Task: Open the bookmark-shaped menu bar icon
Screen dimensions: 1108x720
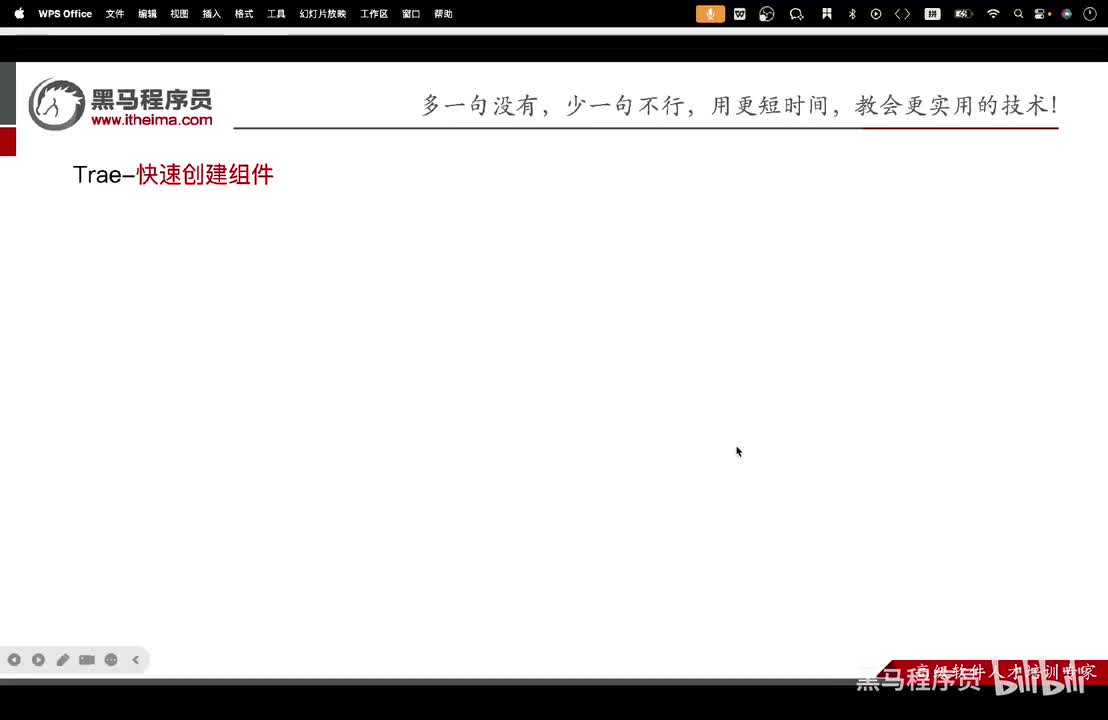Action: click(826, 13)
